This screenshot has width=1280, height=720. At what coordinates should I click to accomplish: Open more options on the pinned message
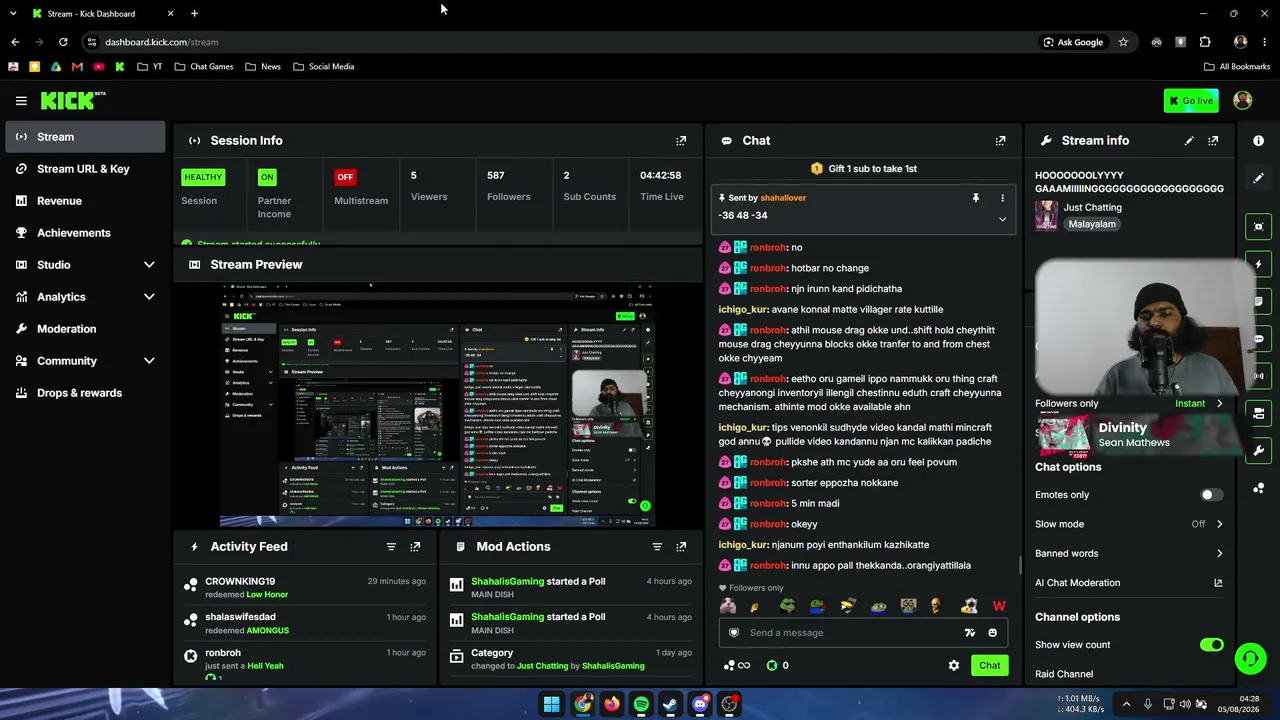point(1002,198)
